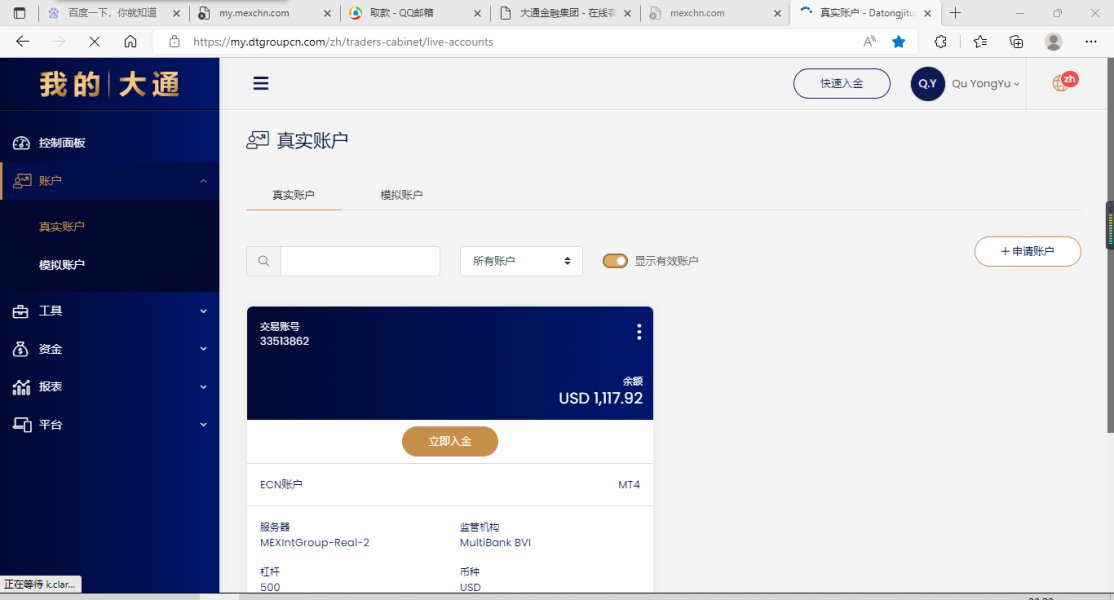Image resolution: width=1114 pixels, height=600 pixels.
Task: Toggle the 显示有效账户 switch
Action: point(615,261)
